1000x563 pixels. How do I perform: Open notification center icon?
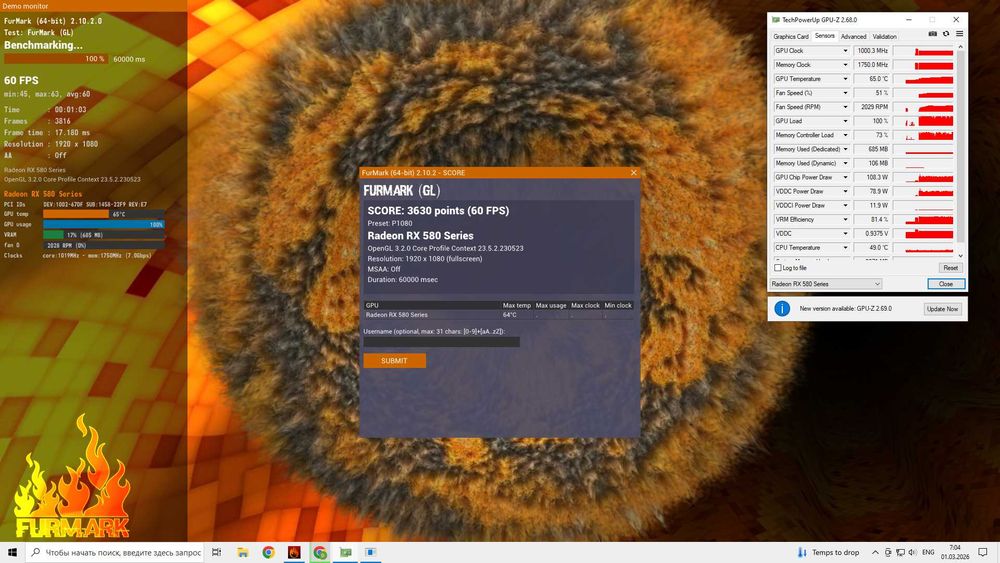click(x=983, y=552)
